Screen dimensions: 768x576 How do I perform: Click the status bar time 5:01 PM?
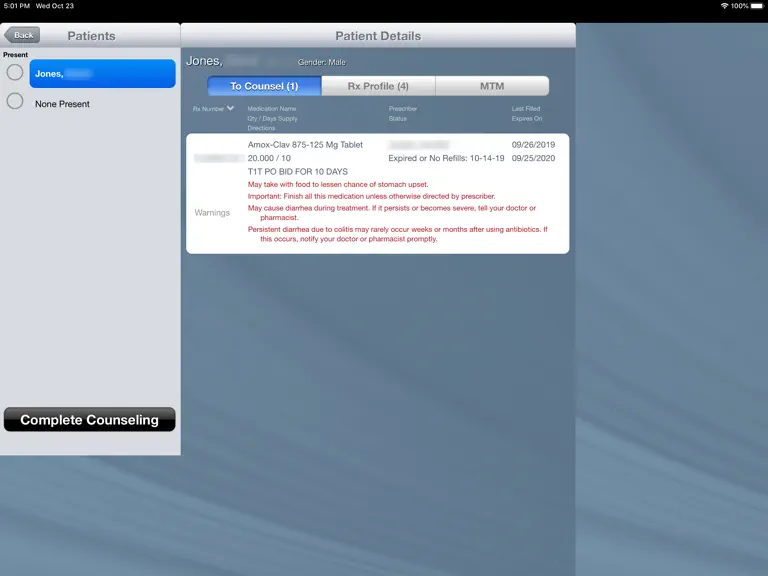pyautogui.click(x=17, y=6)
